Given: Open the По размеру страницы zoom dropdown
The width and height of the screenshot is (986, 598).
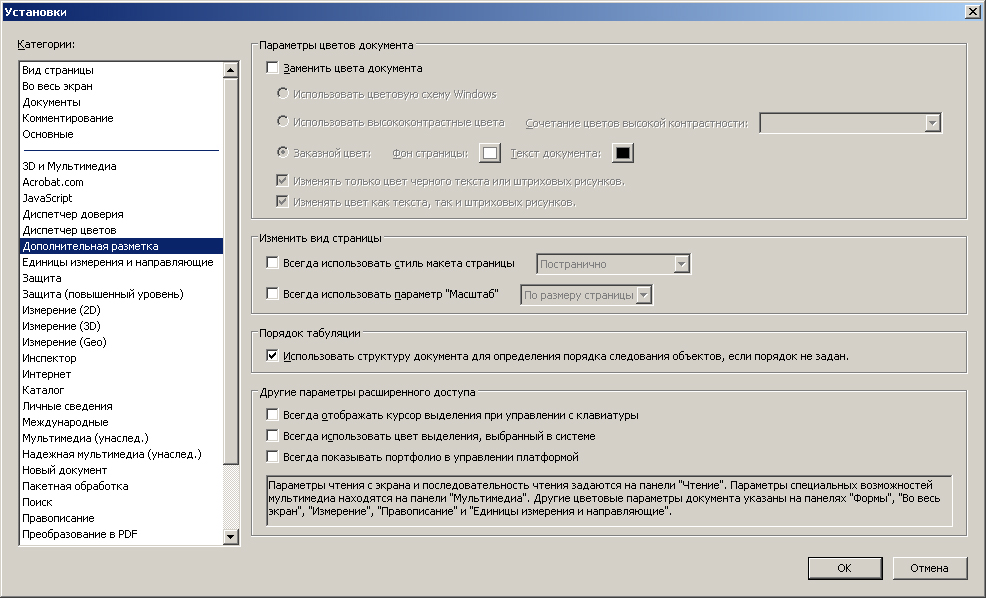Looking at the screenshot, I should [x=586, y=295].
